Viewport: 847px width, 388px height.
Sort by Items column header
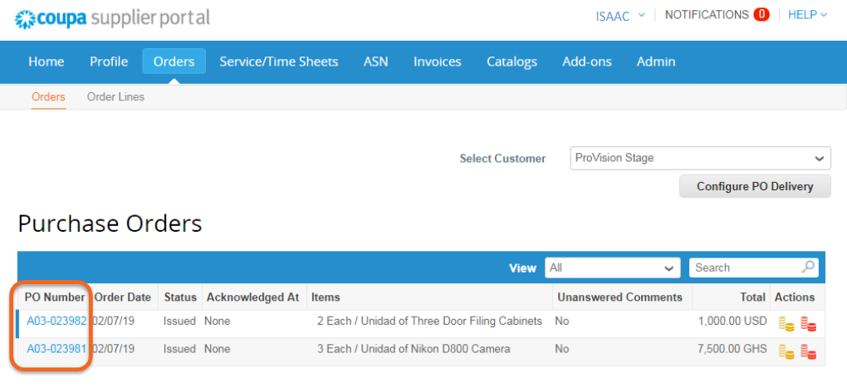pos(326,297)
